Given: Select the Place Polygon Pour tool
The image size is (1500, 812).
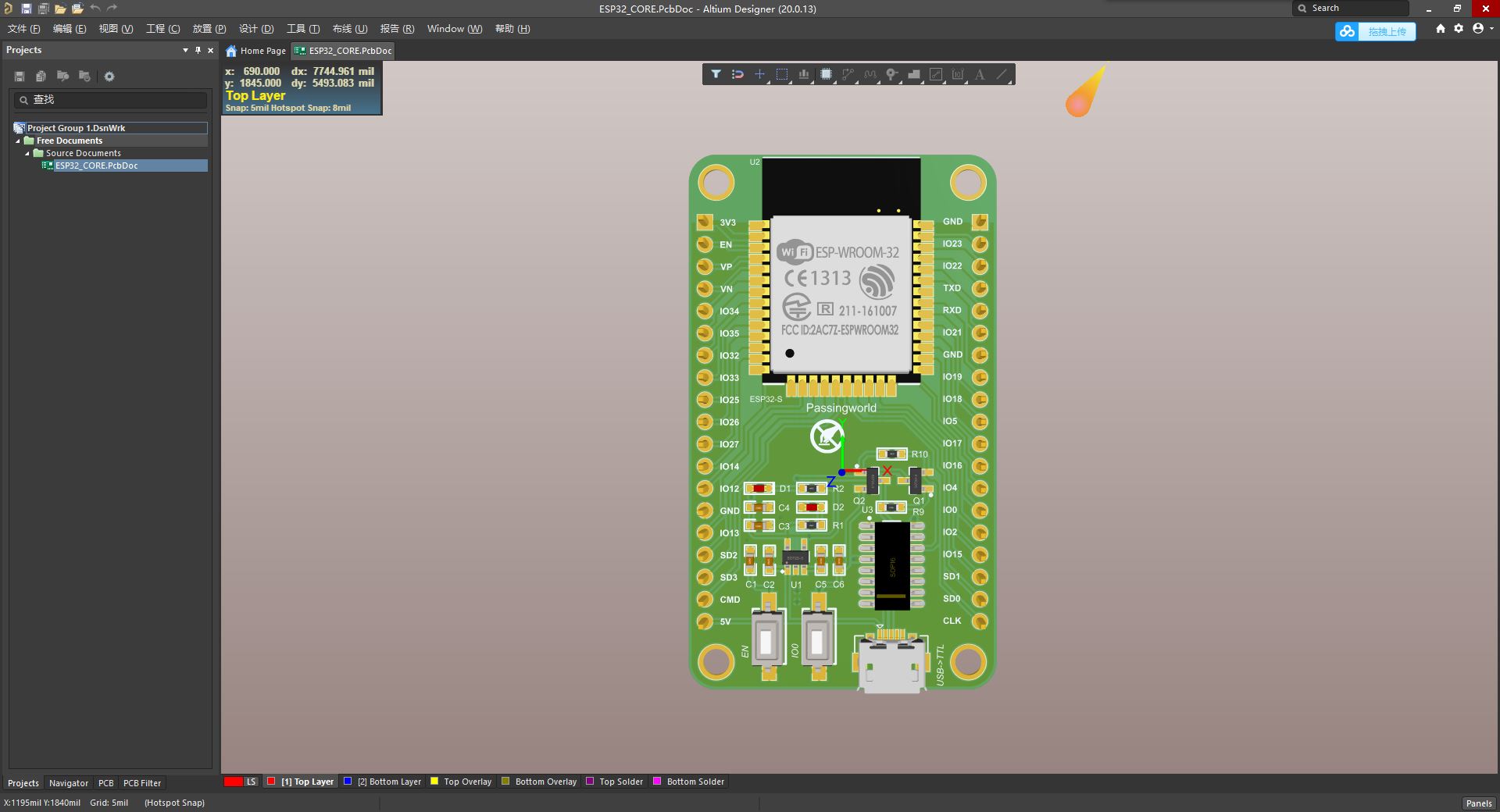Looking at the screenshot, I should [913, 74].
